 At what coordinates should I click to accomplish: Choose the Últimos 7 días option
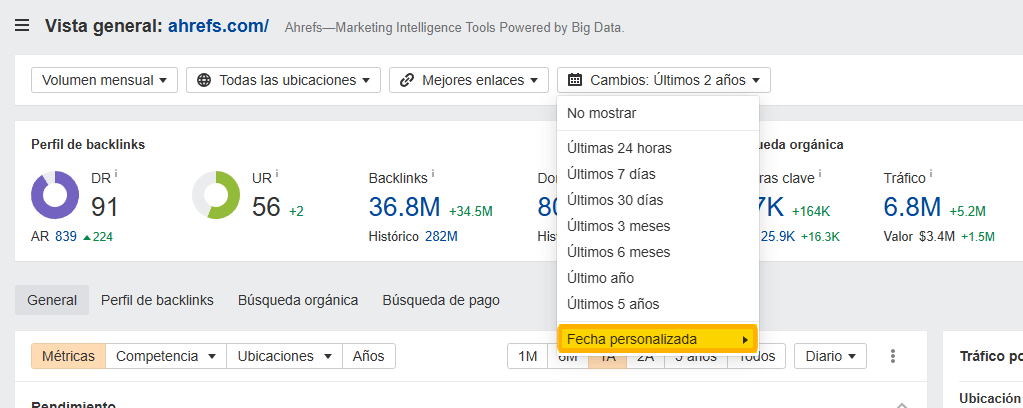658,174
